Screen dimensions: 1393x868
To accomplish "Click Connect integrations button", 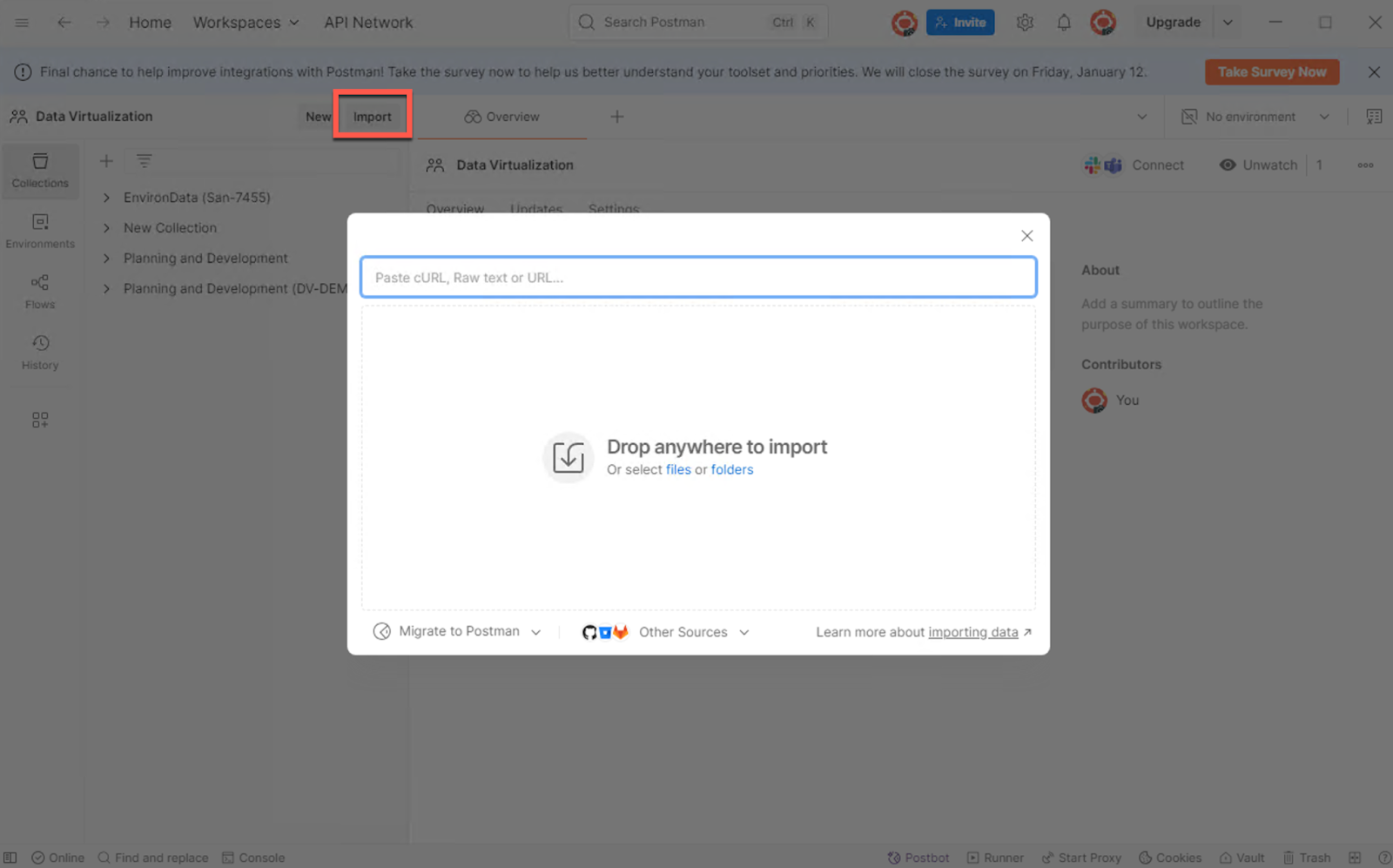I will (1134, 165).
